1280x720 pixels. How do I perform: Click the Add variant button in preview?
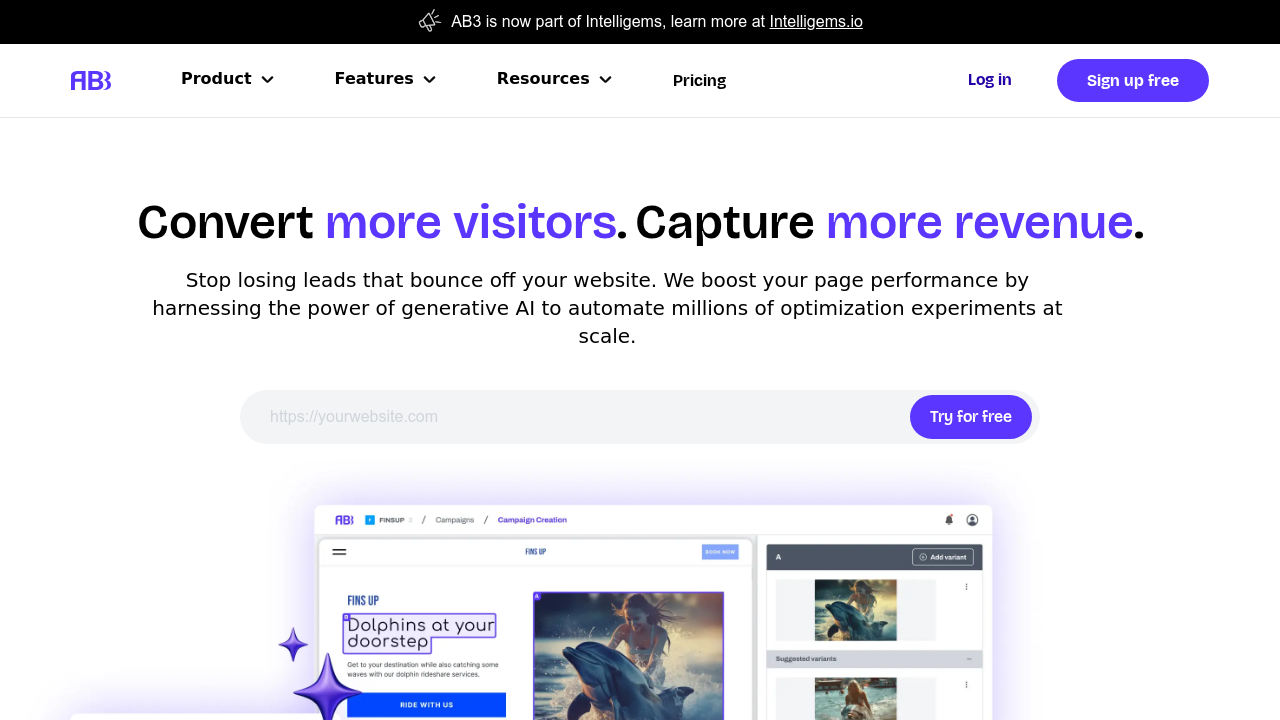(x=942, y=557)
